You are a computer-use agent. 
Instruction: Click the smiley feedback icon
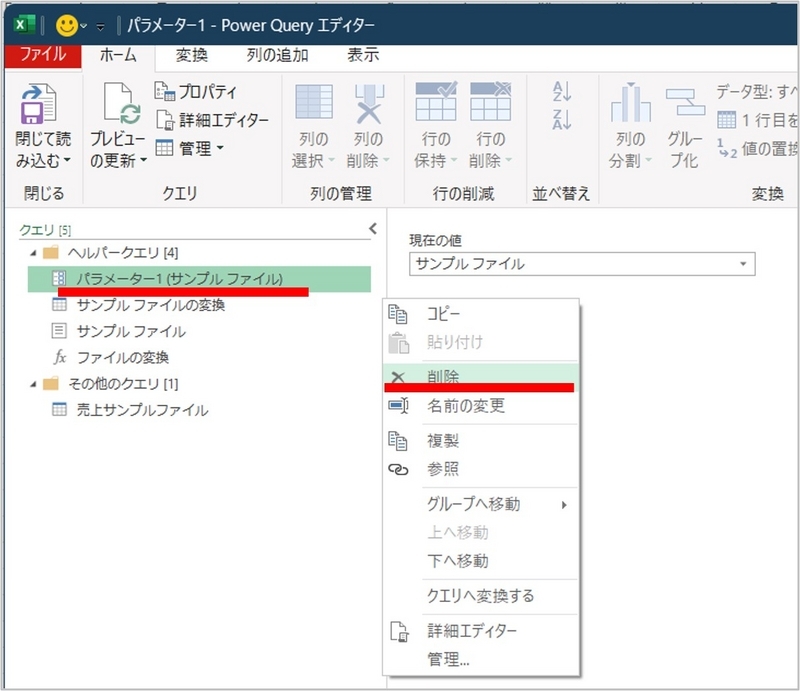(67, 25)
